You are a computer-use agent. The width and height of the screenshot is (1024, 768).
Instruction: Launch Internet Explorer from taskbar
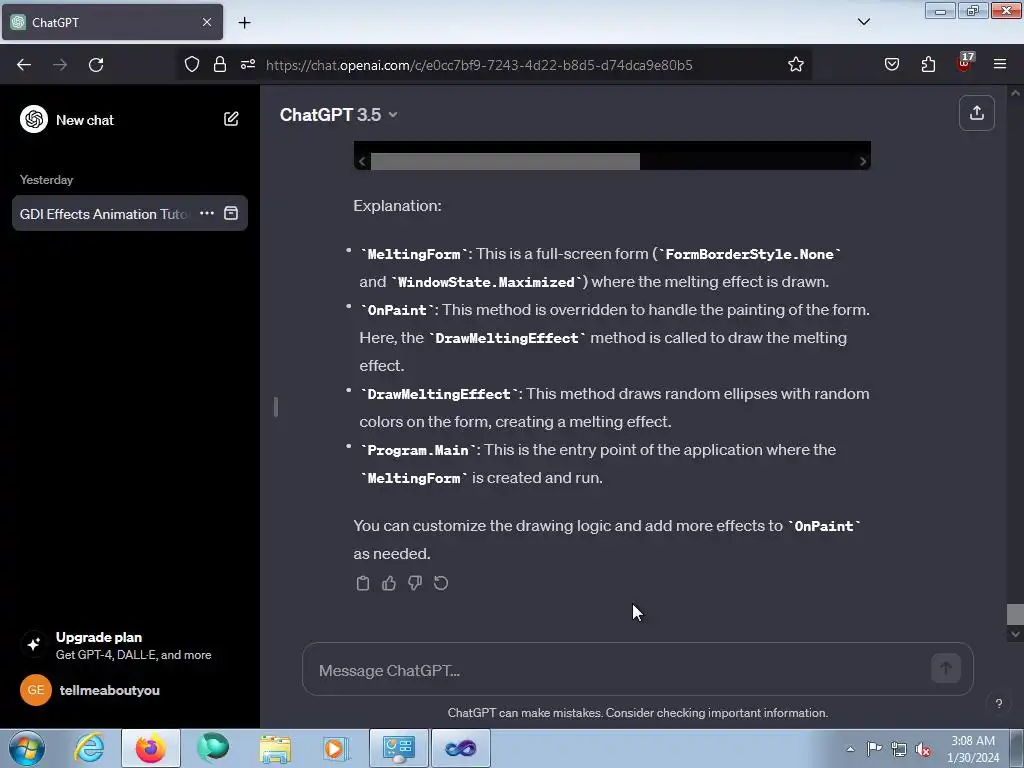tap(89, 748)
